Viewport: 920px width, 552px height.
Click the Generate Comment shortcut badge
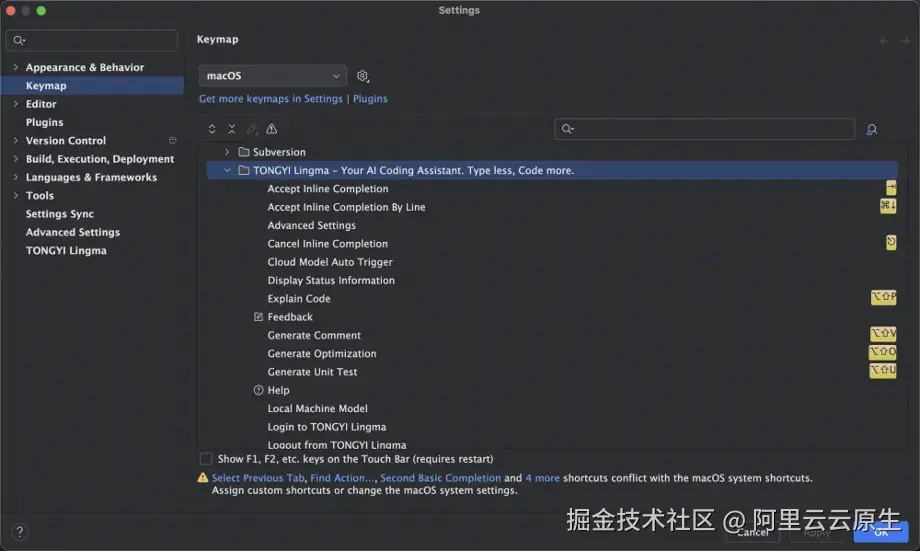pos(883,334)
